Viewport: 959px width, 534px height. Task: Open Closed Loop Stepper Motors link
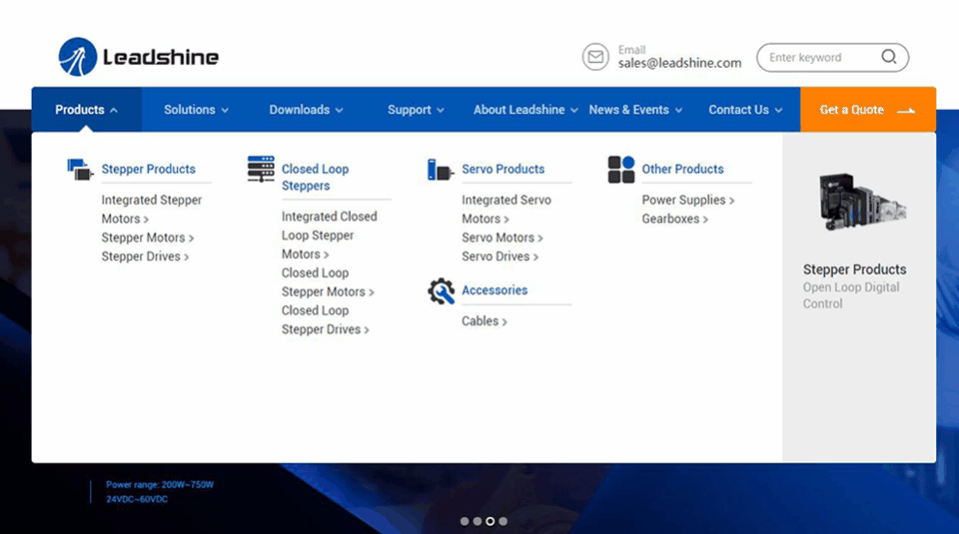328,283
